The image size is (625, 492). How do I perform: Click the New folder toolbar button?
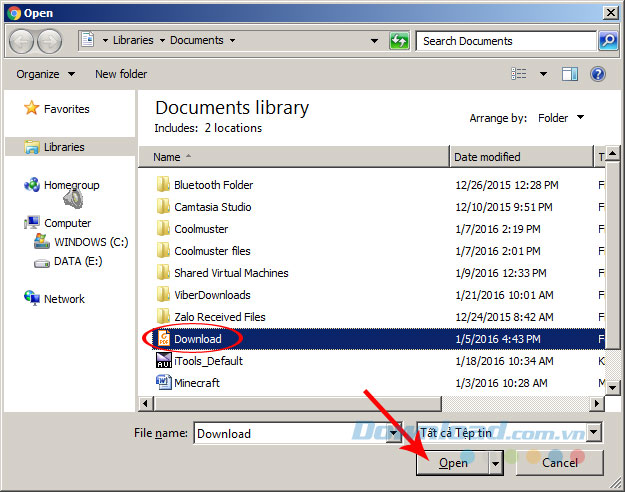pos(121,74)
